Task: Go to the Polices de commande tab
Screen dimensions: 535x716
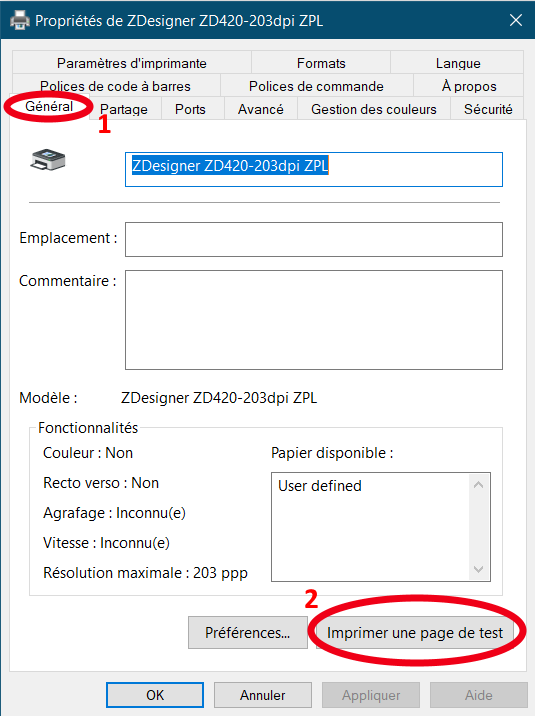Action: coord(316,86)
